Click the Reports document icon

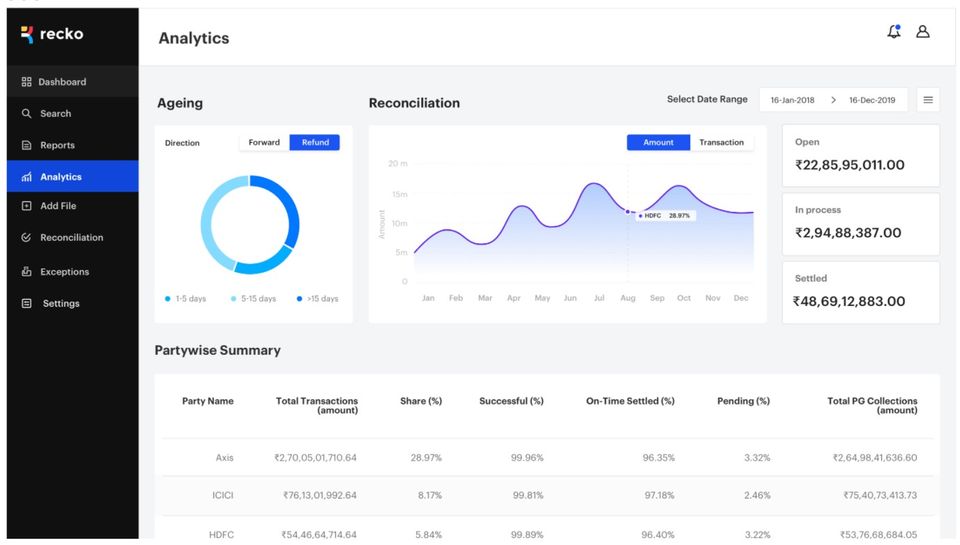coord(27,146)
